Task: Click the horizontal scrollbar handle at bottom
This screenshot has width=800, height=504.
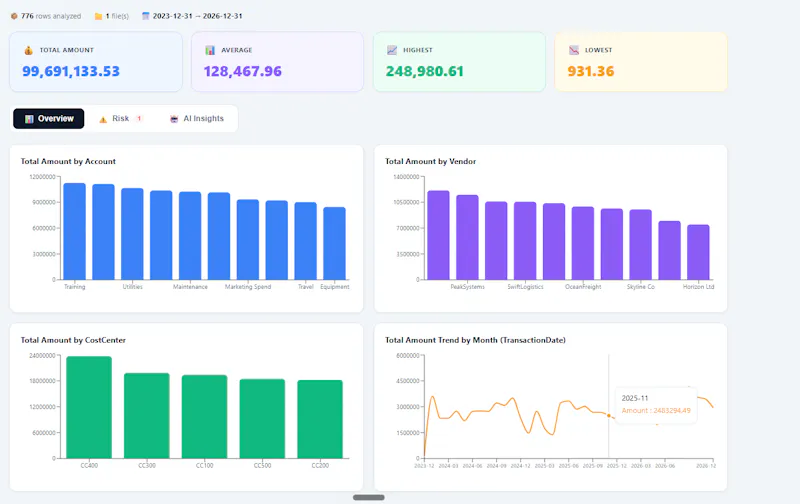Action: pos(369,497)
